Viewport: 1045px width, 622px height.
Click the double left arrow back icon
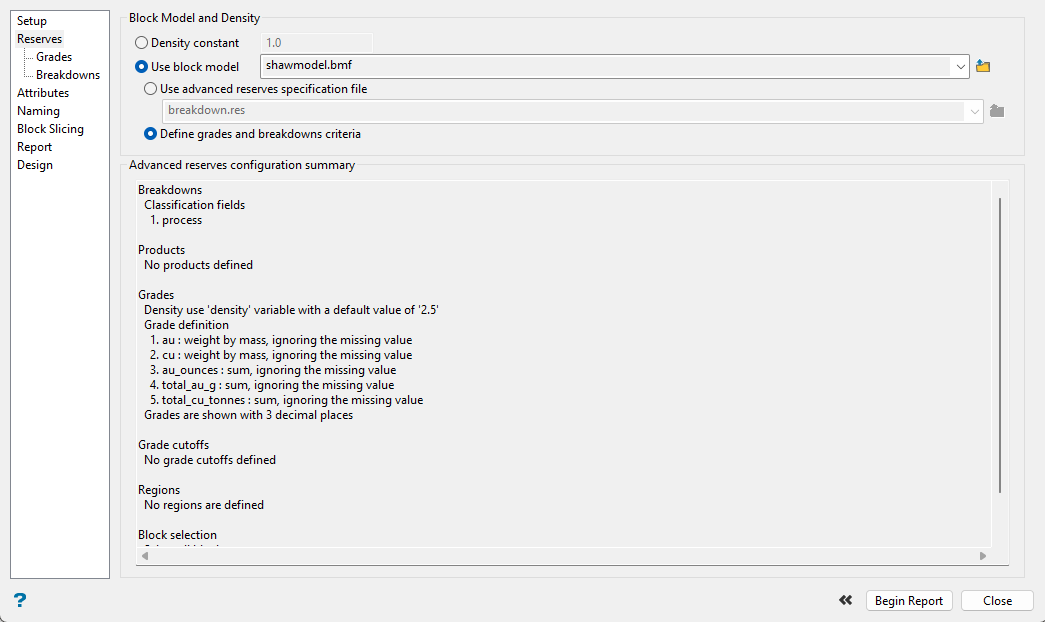[846, 600]
